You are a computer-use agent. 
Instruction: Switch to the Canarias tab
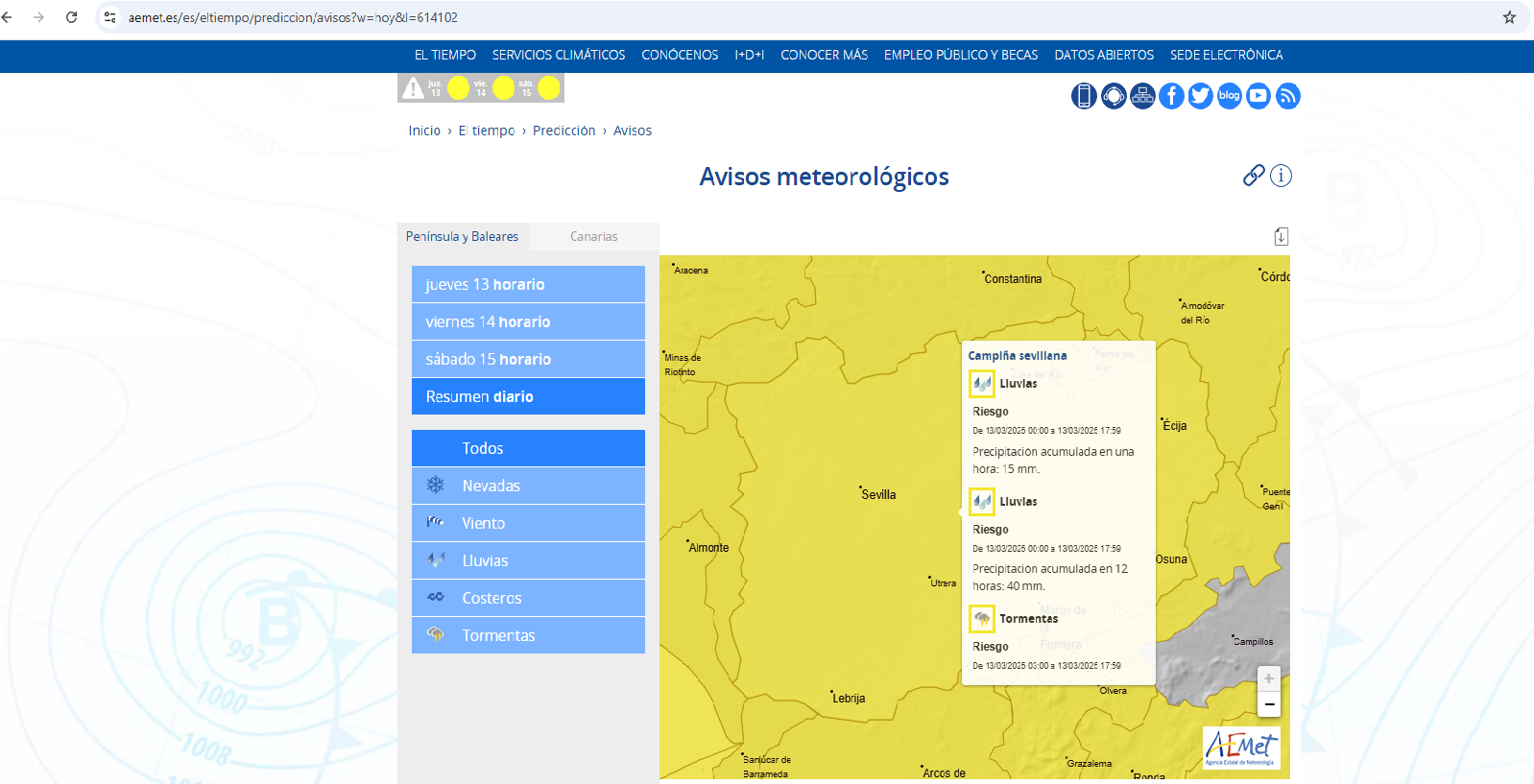(x=593, y=236)
